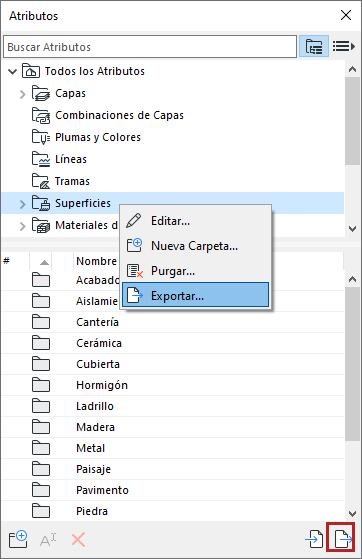This screenshot has height=559, width=362.
Task: Select the Cubierta row name
Action: click(x=98, y=364)
